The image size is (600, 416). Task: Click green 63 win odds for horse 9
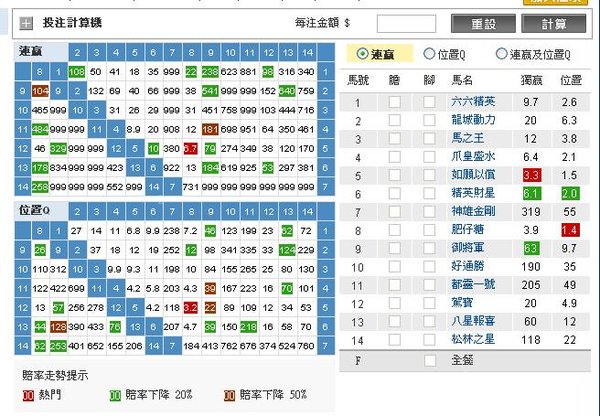[531, 248]
